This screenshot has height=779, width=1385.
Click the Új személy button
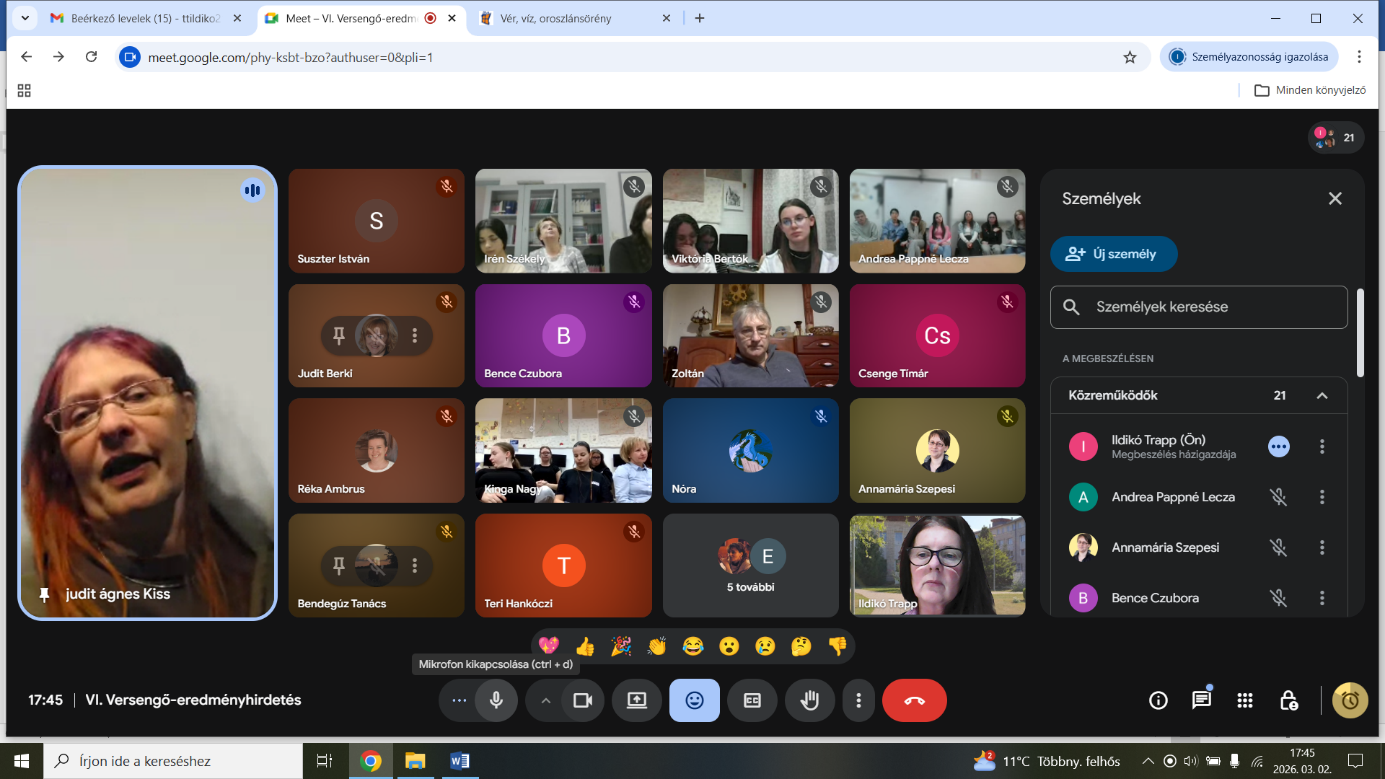click(1113, 254)
